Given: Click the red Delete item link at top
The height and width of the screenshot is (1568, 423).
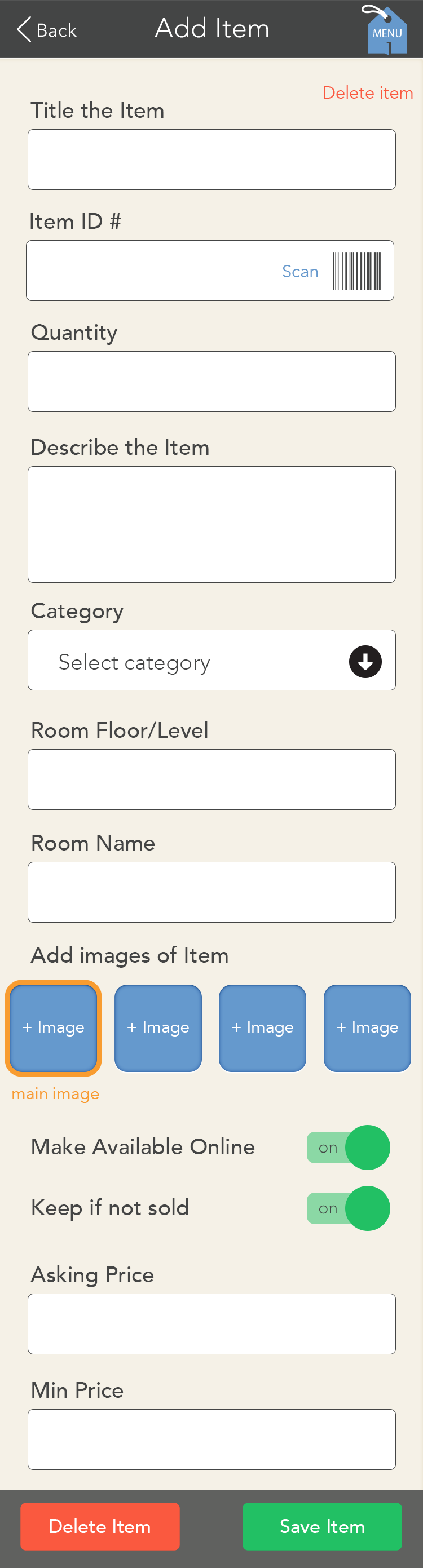Looking at the screenshot, I should pos(368,92).
